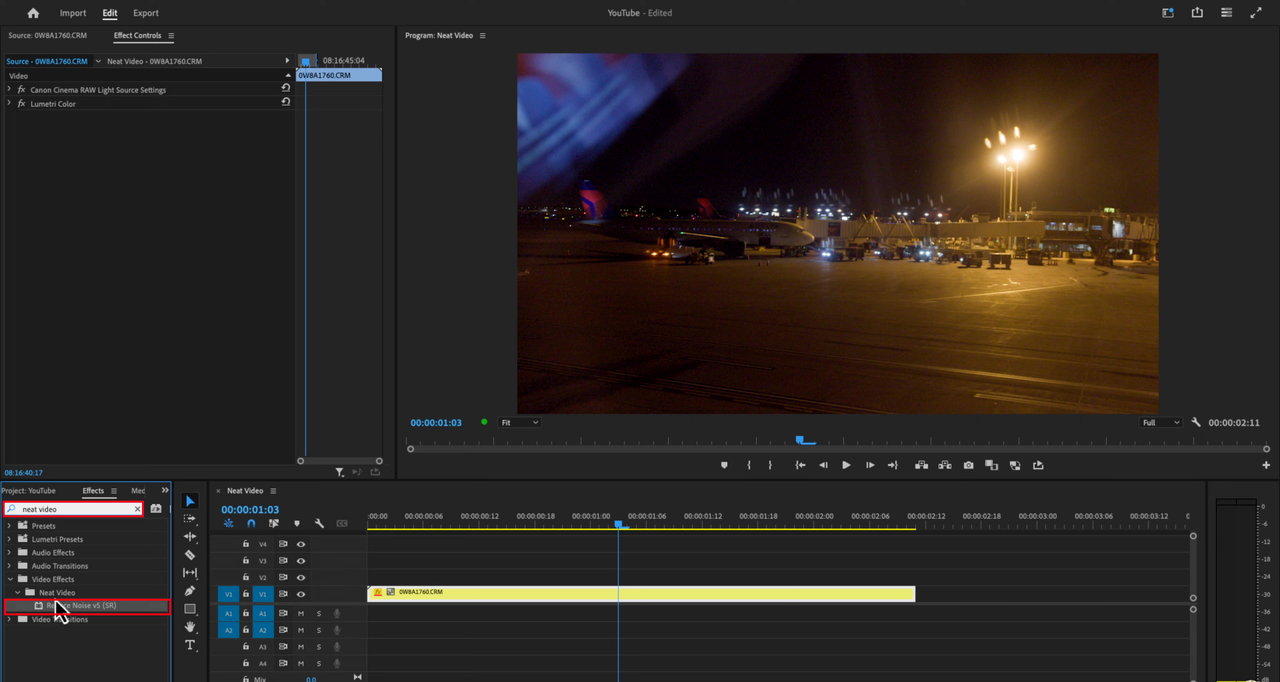Hide track V2 using eye icon
This screenshot has height=682, width=1280.
coord(301,578)
